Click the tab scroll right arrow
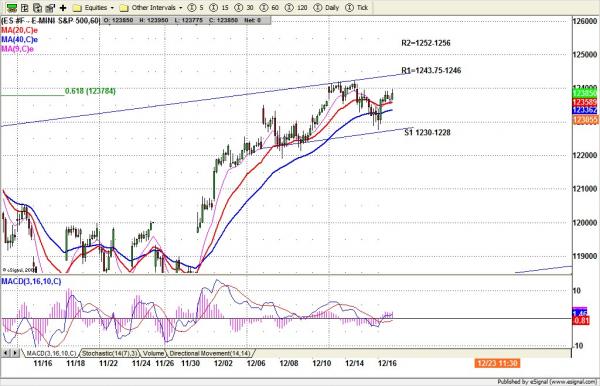This screenshot has width=600, height=386. click(x=15, y=353)
